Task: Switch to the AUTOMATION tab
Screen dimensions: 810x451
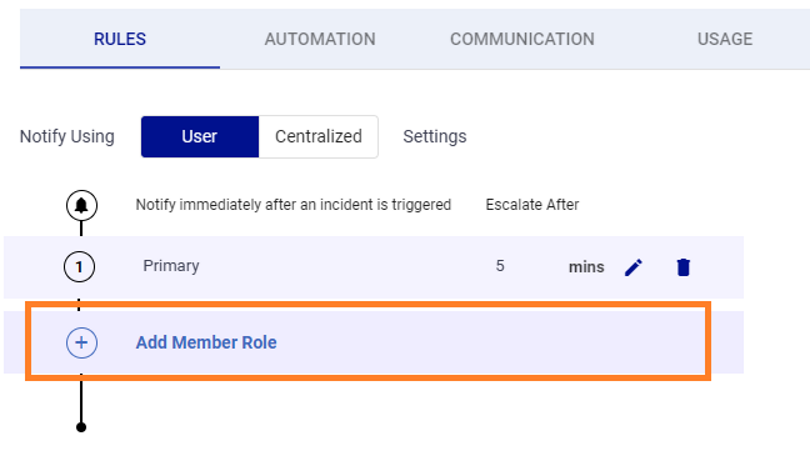Action: (x=320, y=39)
